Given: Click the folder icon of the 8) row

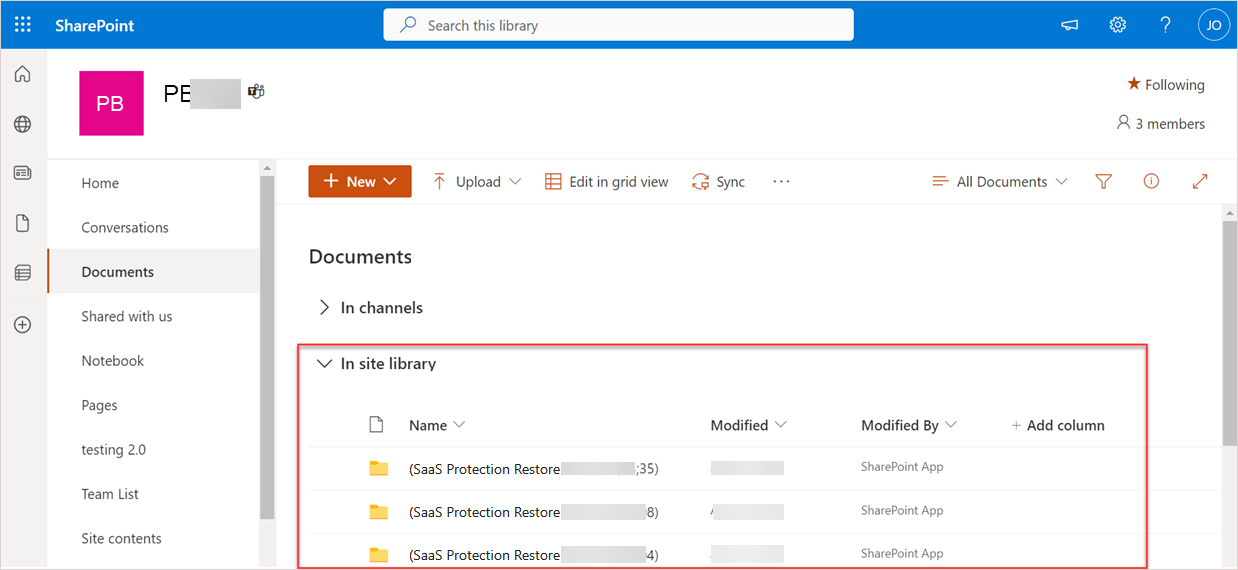Looking at the screenshot, I should point(378,512).
